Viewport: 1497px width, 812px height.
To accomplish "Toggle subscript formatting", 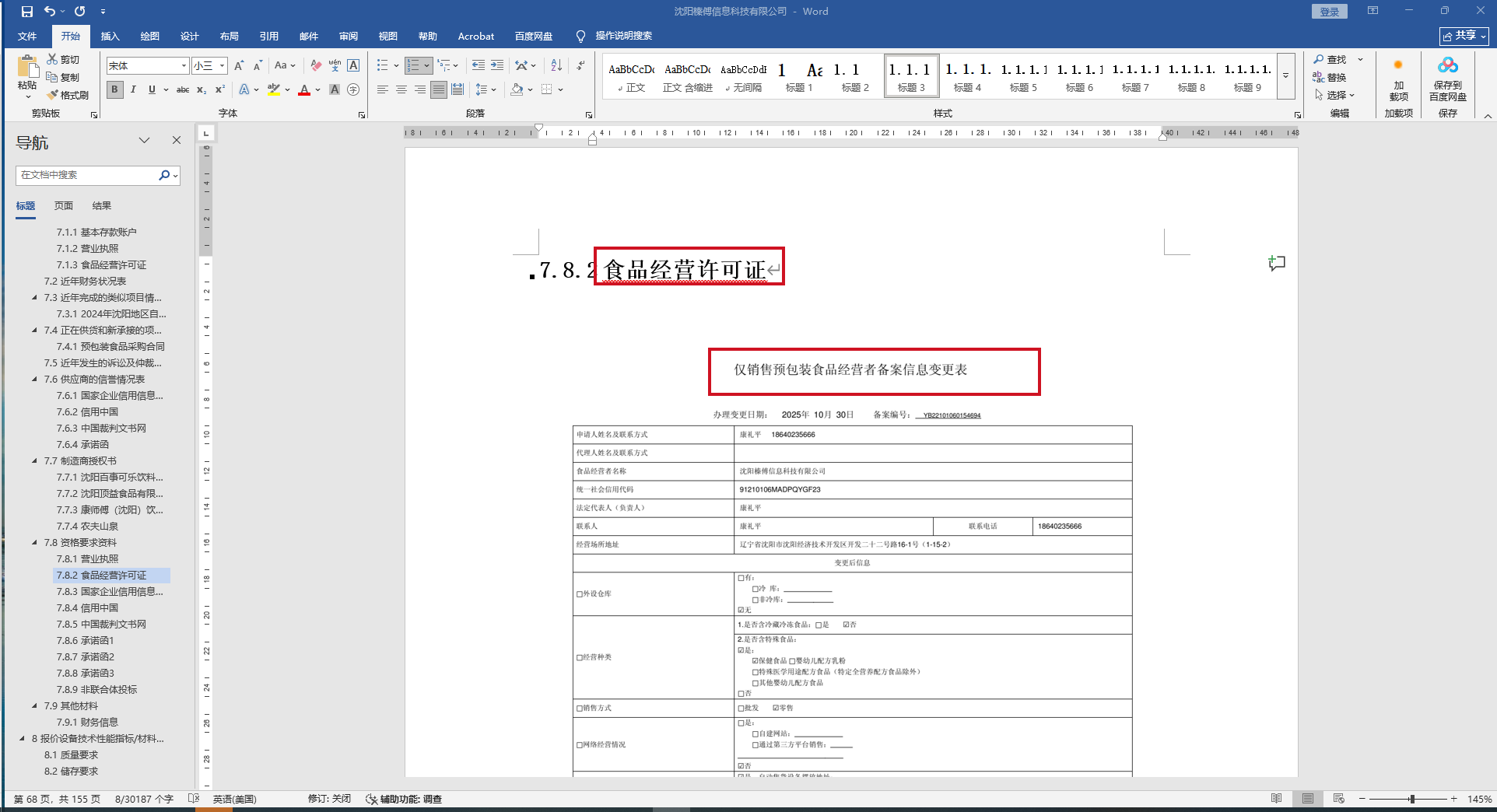I will (x=202, y=89).
